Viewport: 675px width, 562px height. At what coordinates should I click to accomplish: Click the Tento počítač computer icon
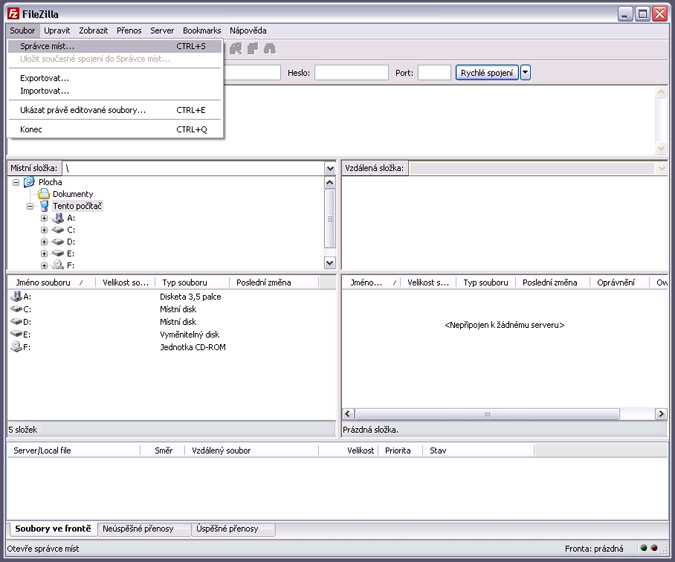coord(44,206)
